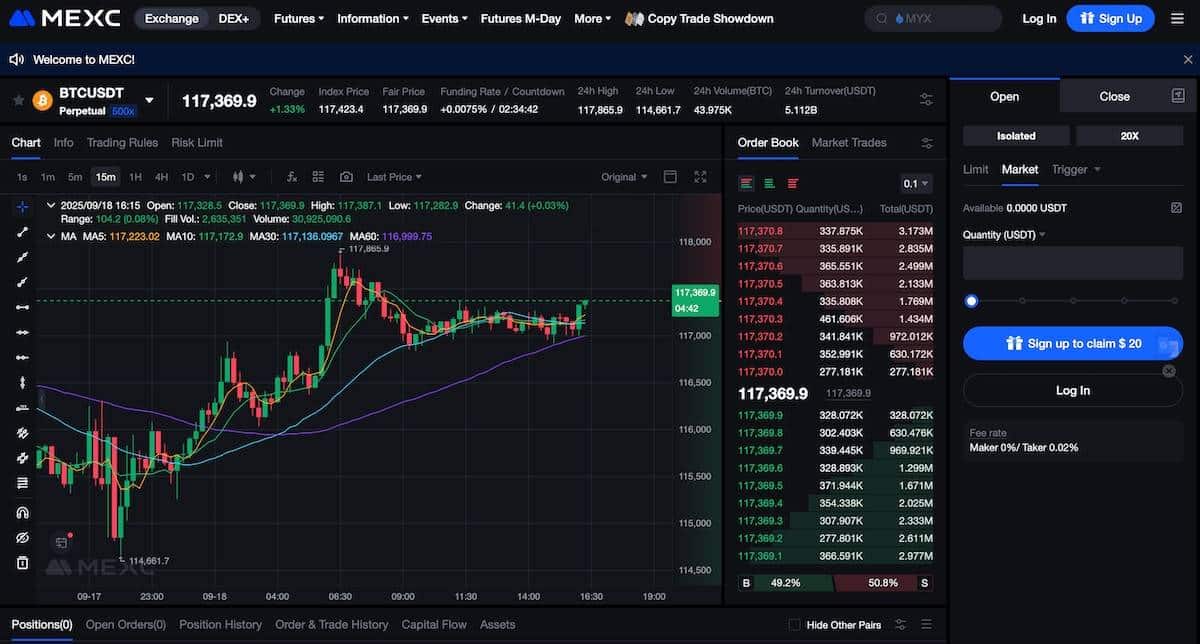
Task: Toggle chart fullscreen mode icon
Action: pos(700,177)
